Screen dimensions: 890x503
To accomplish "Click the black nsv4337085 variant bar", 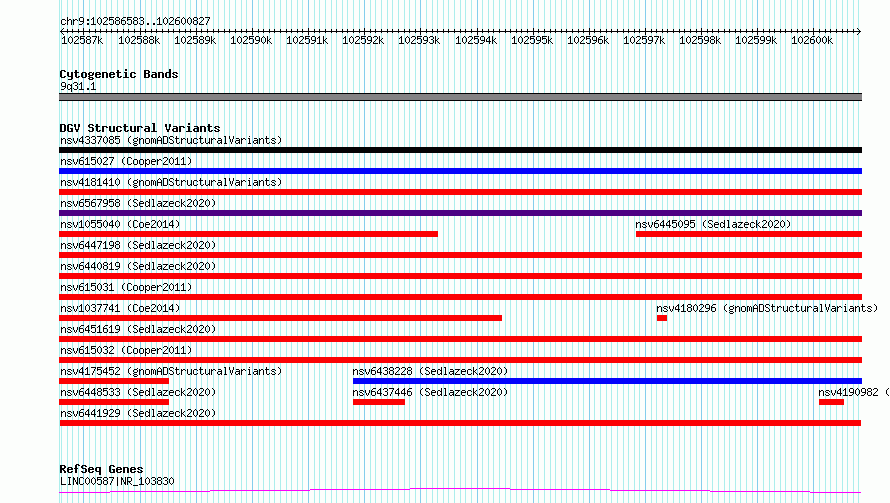I will [460, 150].
